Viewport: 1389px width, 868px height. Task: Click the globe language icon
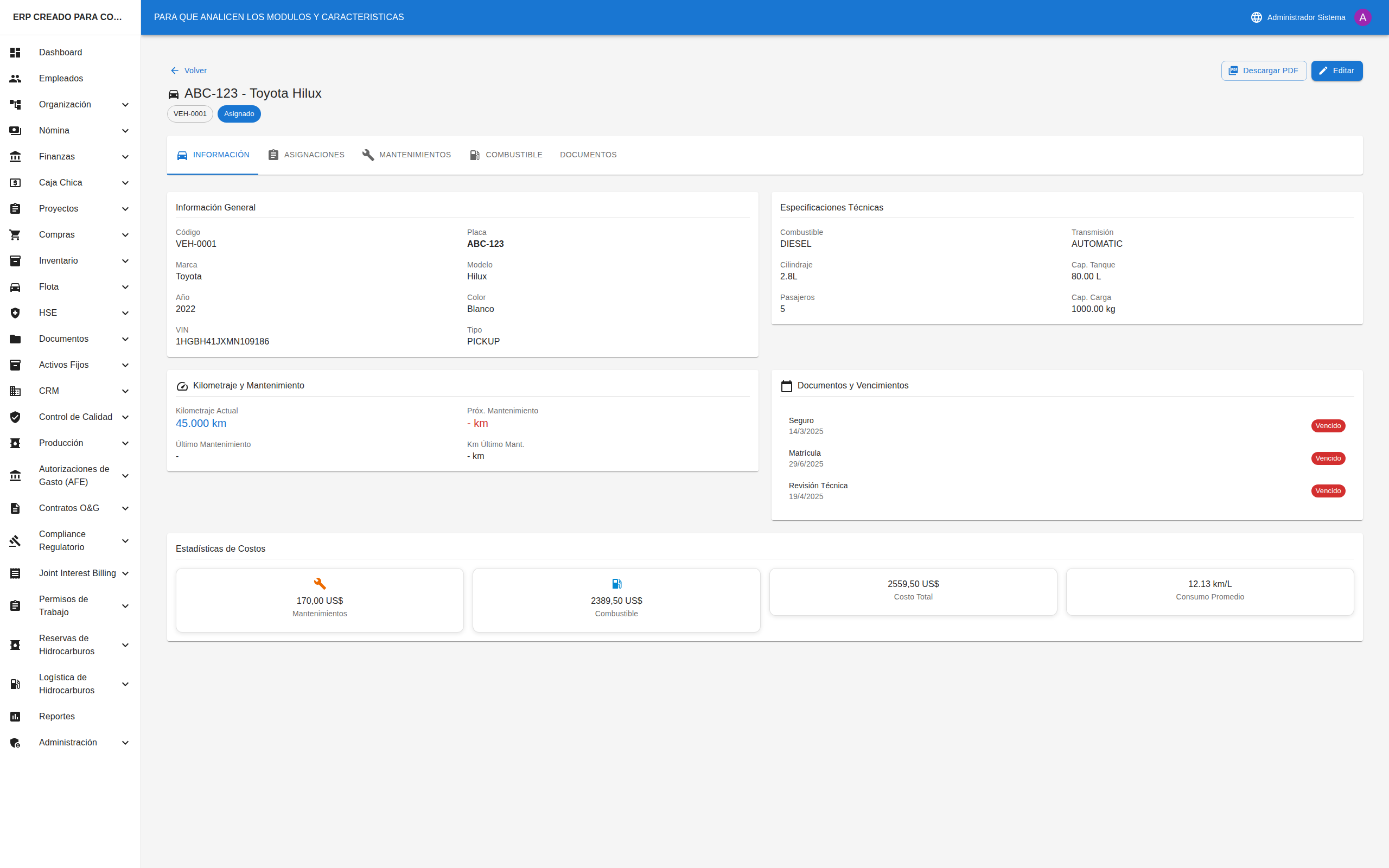click(x=1256, y=17)
